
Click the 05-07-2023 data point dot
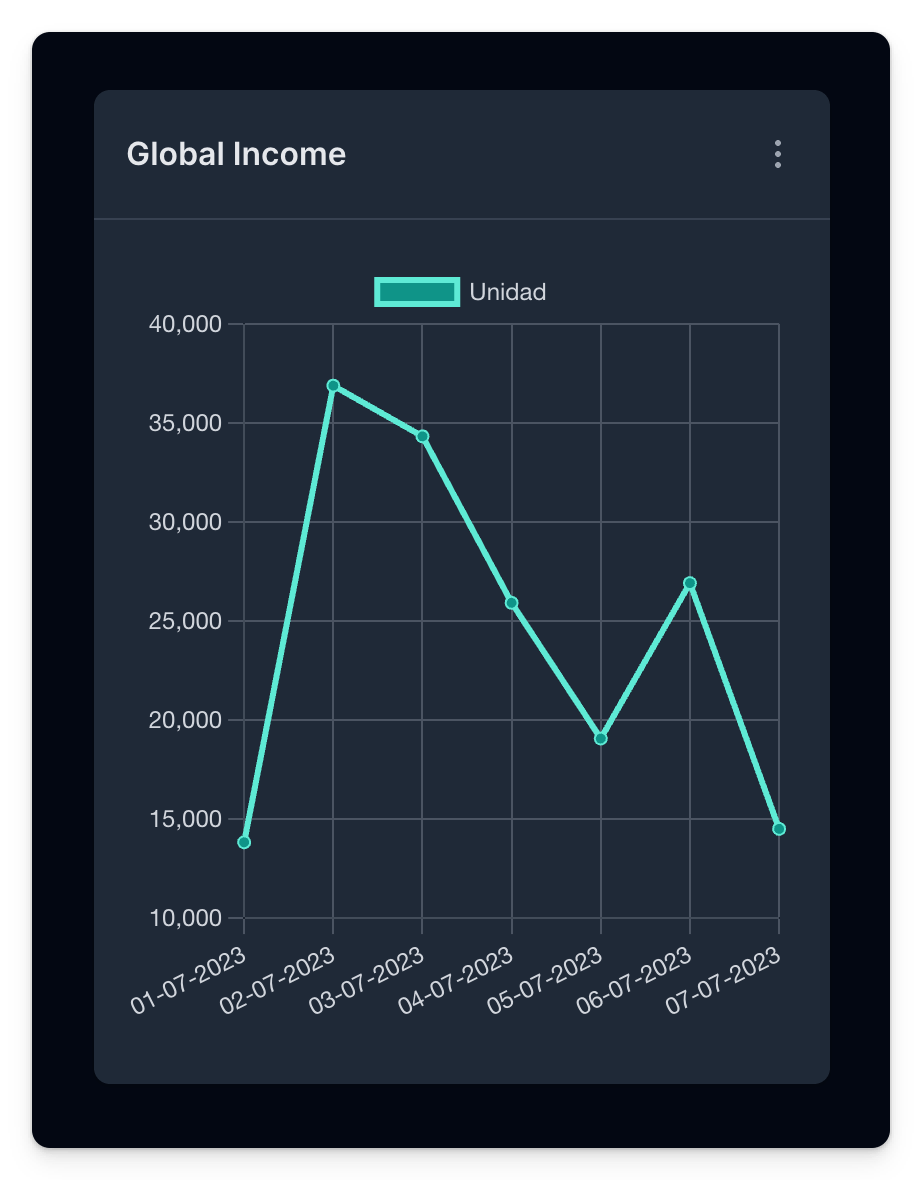tap(601, 739)
